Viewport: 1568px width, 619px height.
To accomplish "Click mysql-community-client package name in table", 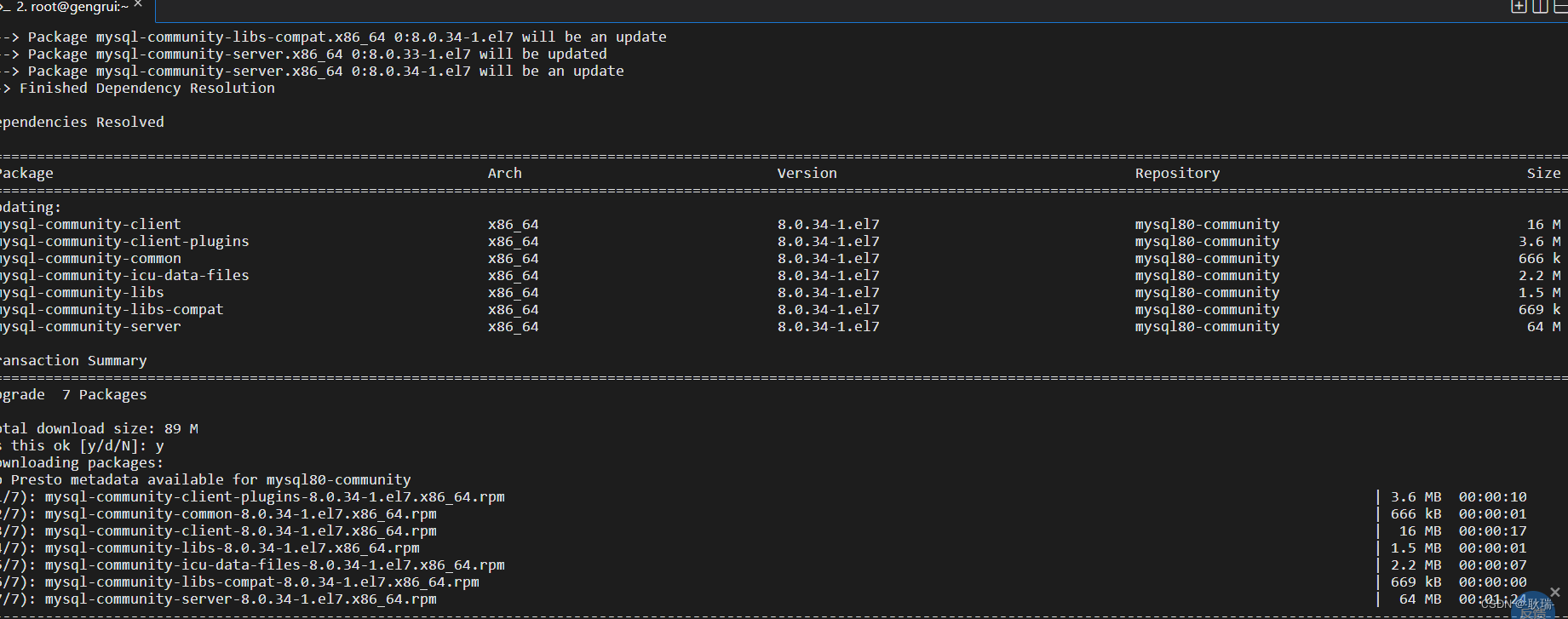I will click(x=90, y=224).
